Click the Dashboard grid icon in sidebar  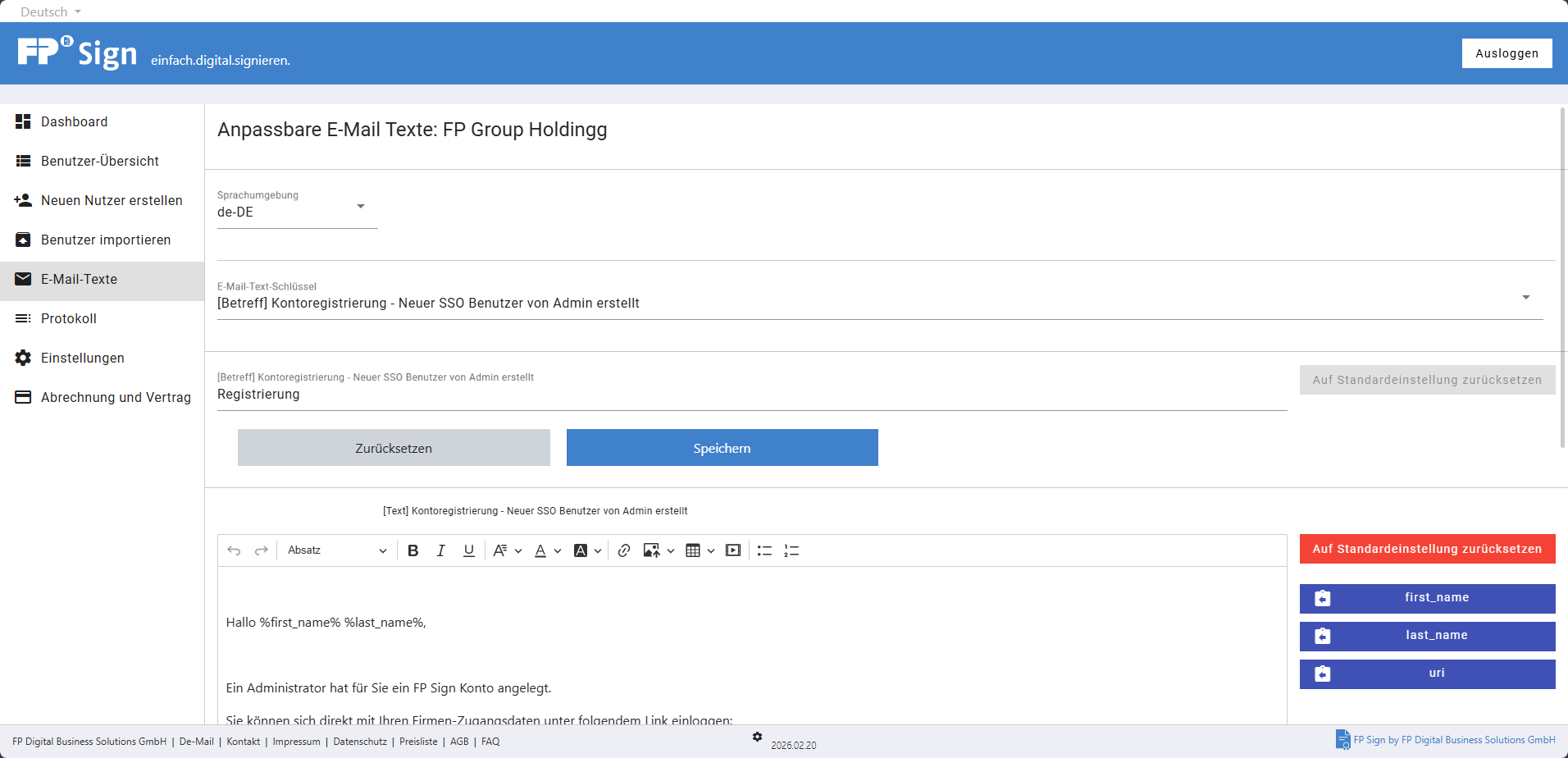(23, 121)
